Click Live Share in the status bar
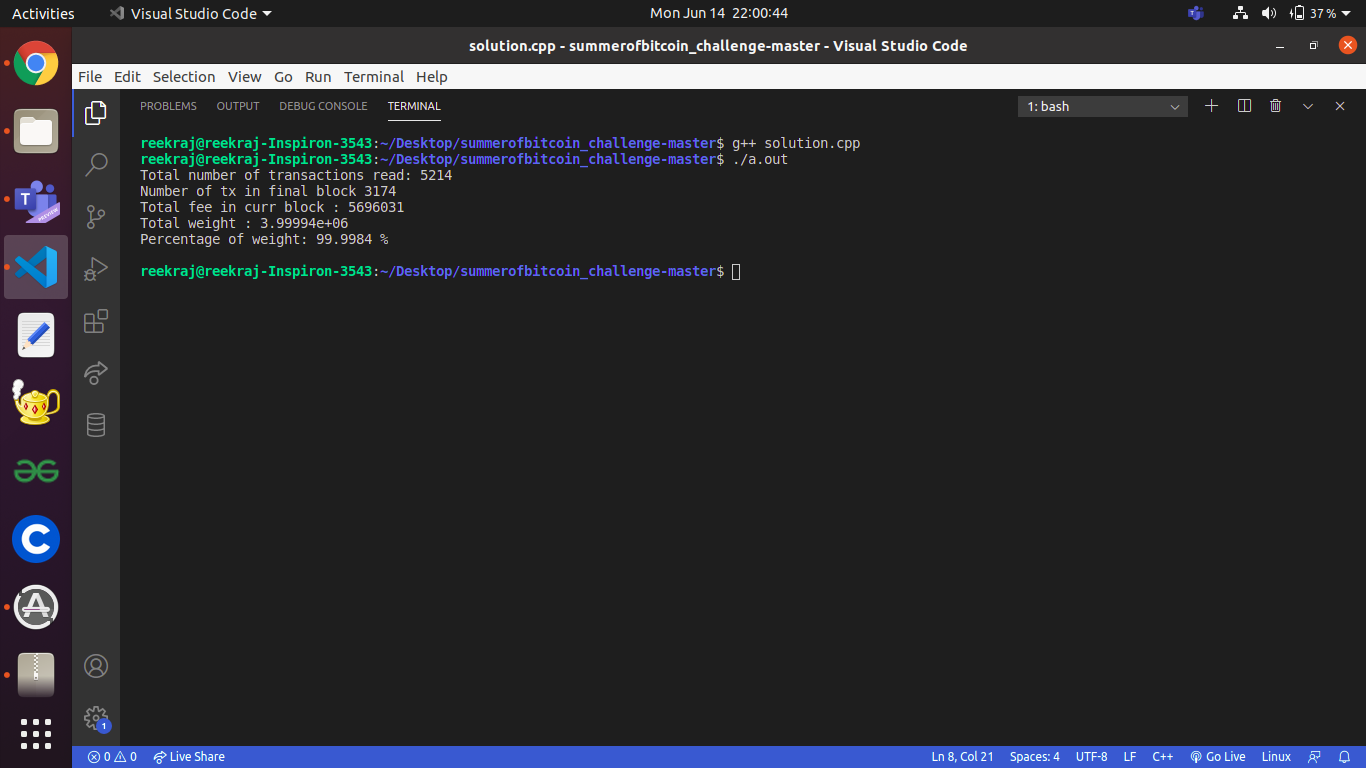The image size is (1366, 768). pos(189,757)
